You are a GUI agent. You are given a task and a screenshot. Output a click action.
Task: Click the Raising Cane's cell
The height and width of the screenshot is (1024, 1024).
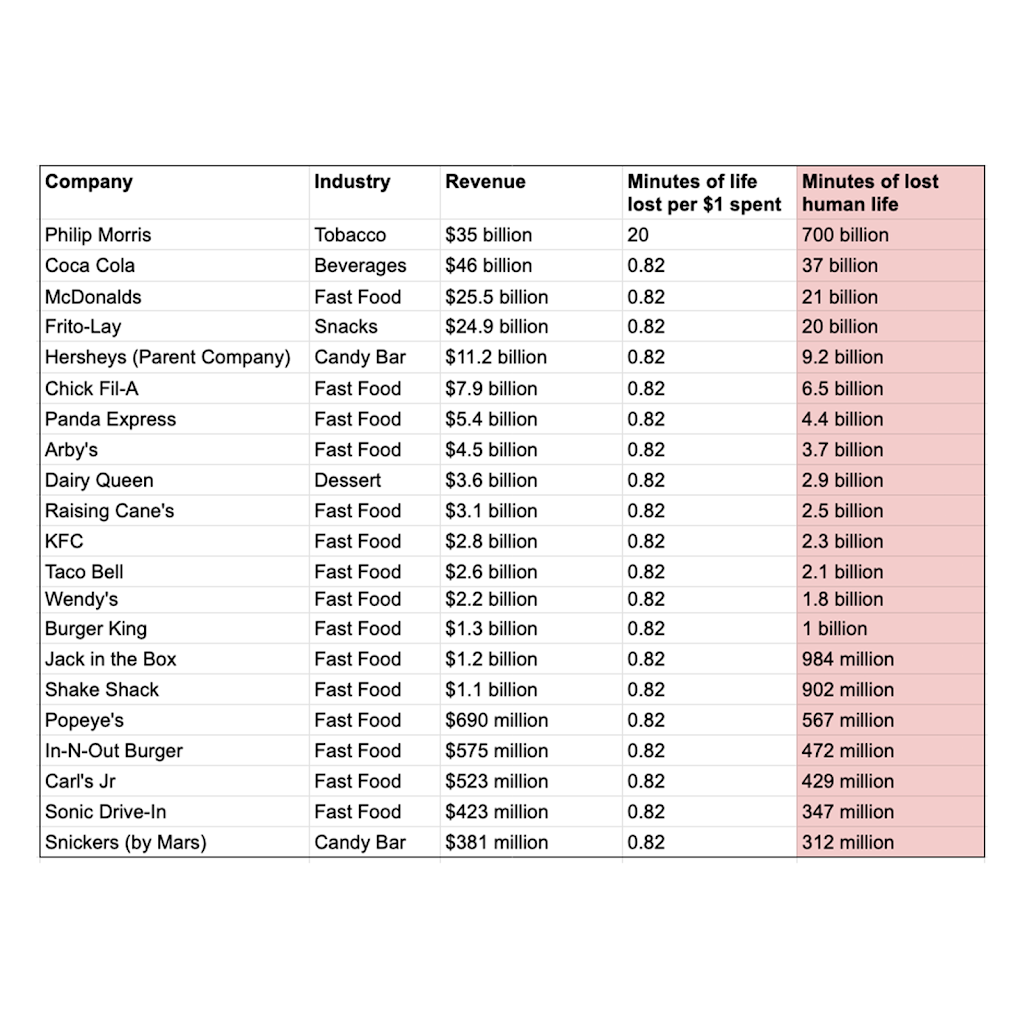(x=174, y=511)
